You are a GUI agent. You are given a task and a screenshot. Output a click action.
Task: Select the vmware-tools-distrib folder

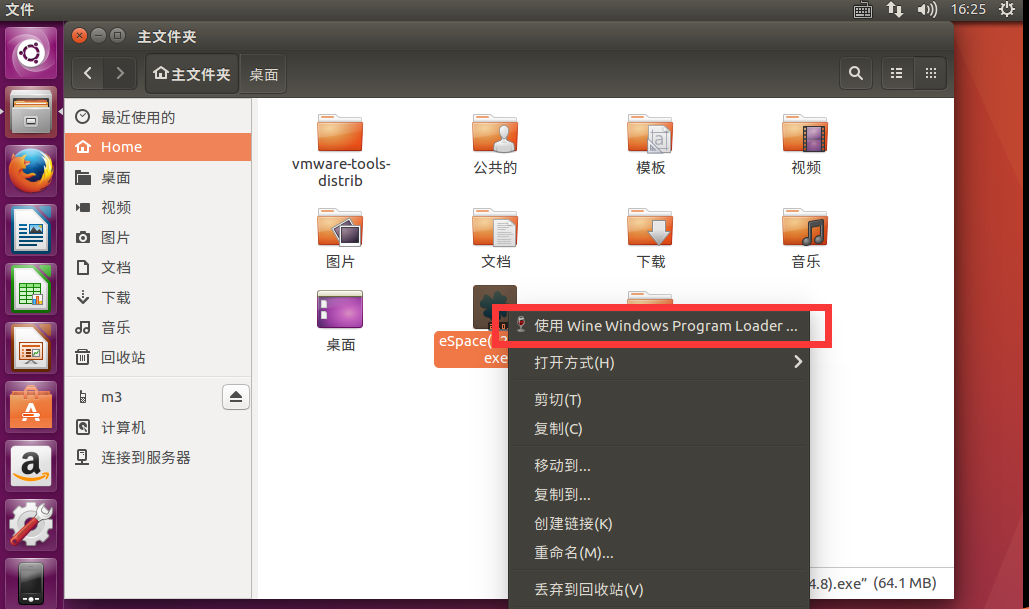click(x=340, y=151)
